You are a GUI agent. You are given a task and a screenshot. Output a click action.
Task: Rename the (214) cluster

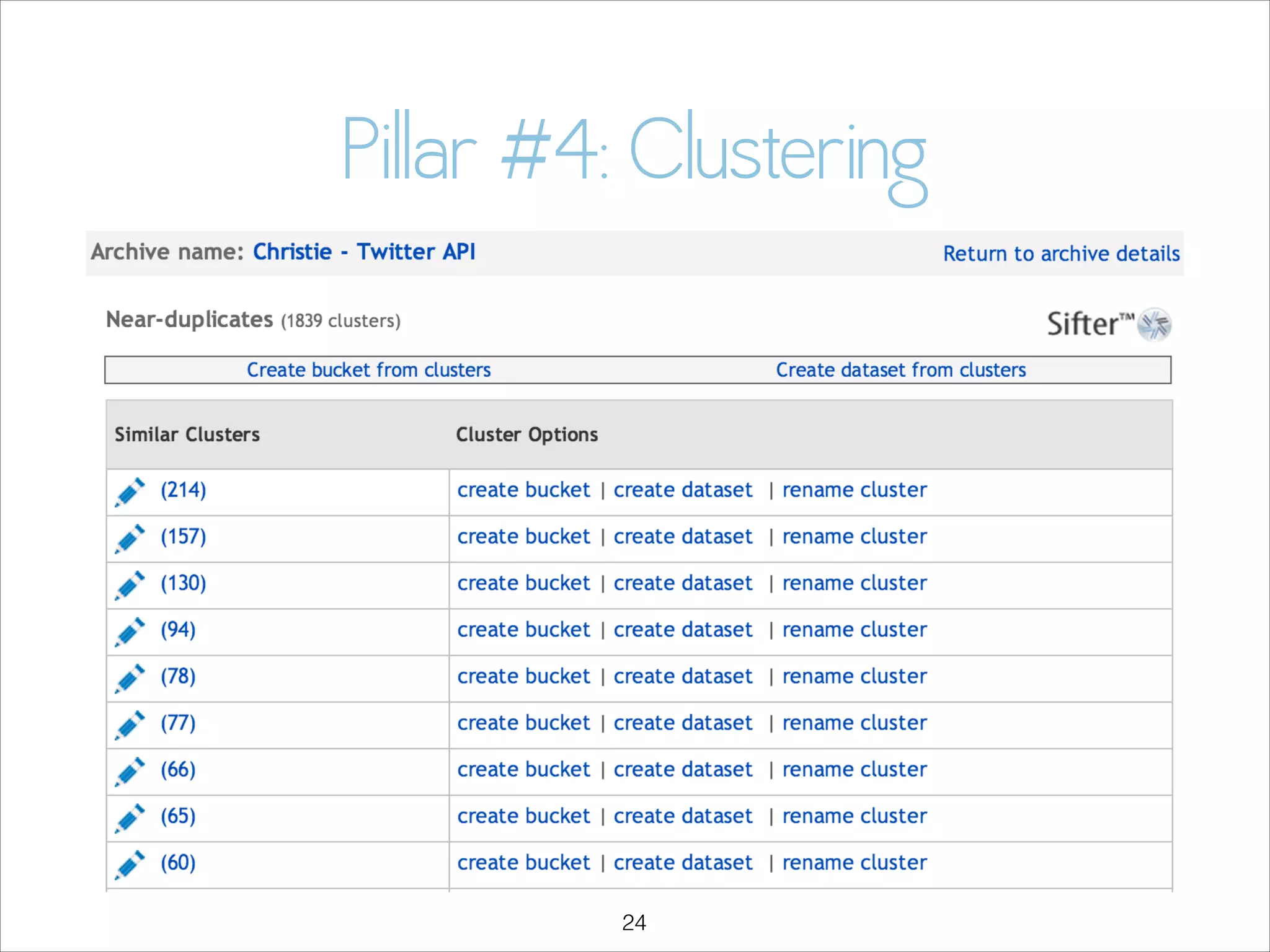click(x=855, y=490)
